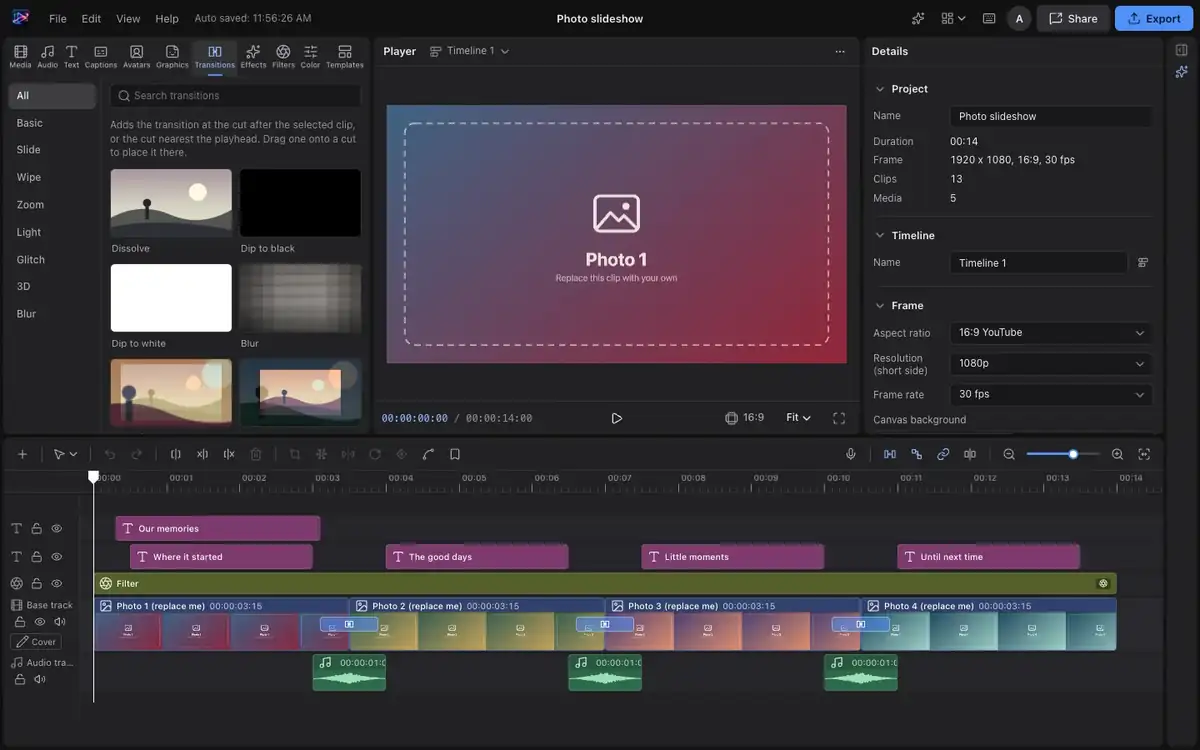Open the Templates panel
The image size is (1200, 750).
344,56
